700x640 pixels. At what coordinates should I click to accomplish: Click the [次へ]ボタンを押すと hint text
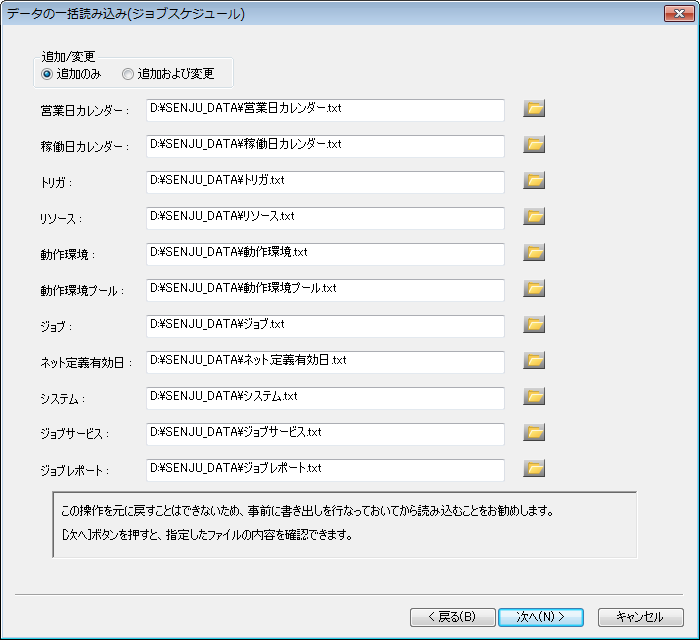point(207,535)
